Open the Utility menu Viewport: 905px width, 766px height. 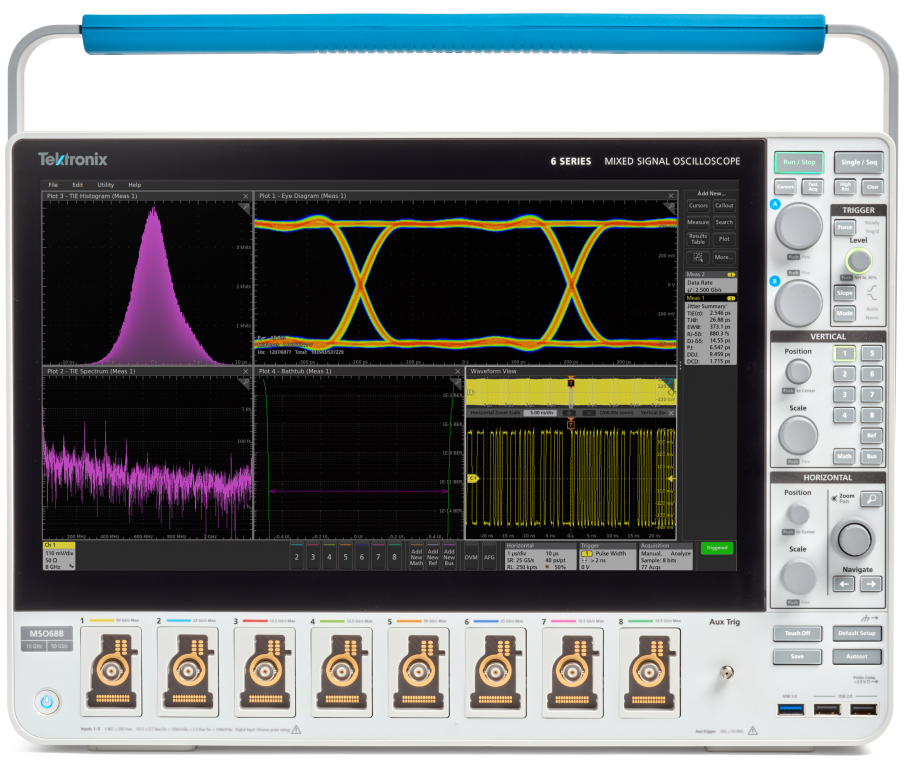click(105, 185)
